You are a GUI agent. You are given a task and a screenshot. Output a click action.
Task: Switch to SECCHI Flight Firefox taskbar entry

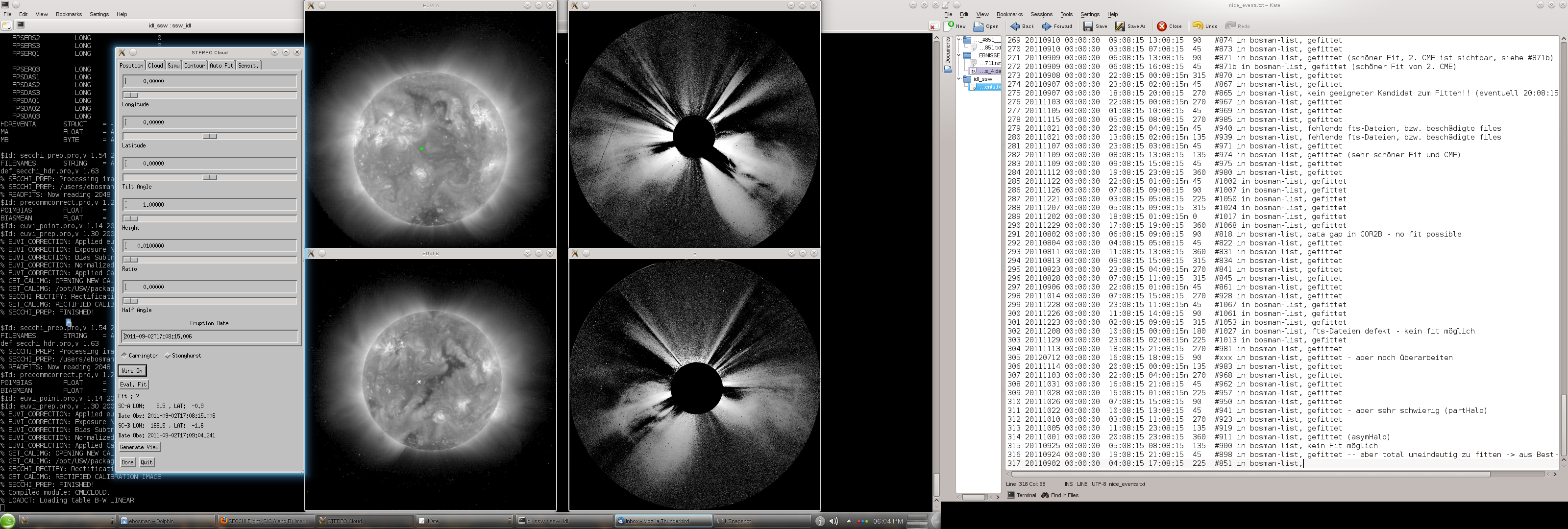(x=266, y=521)
